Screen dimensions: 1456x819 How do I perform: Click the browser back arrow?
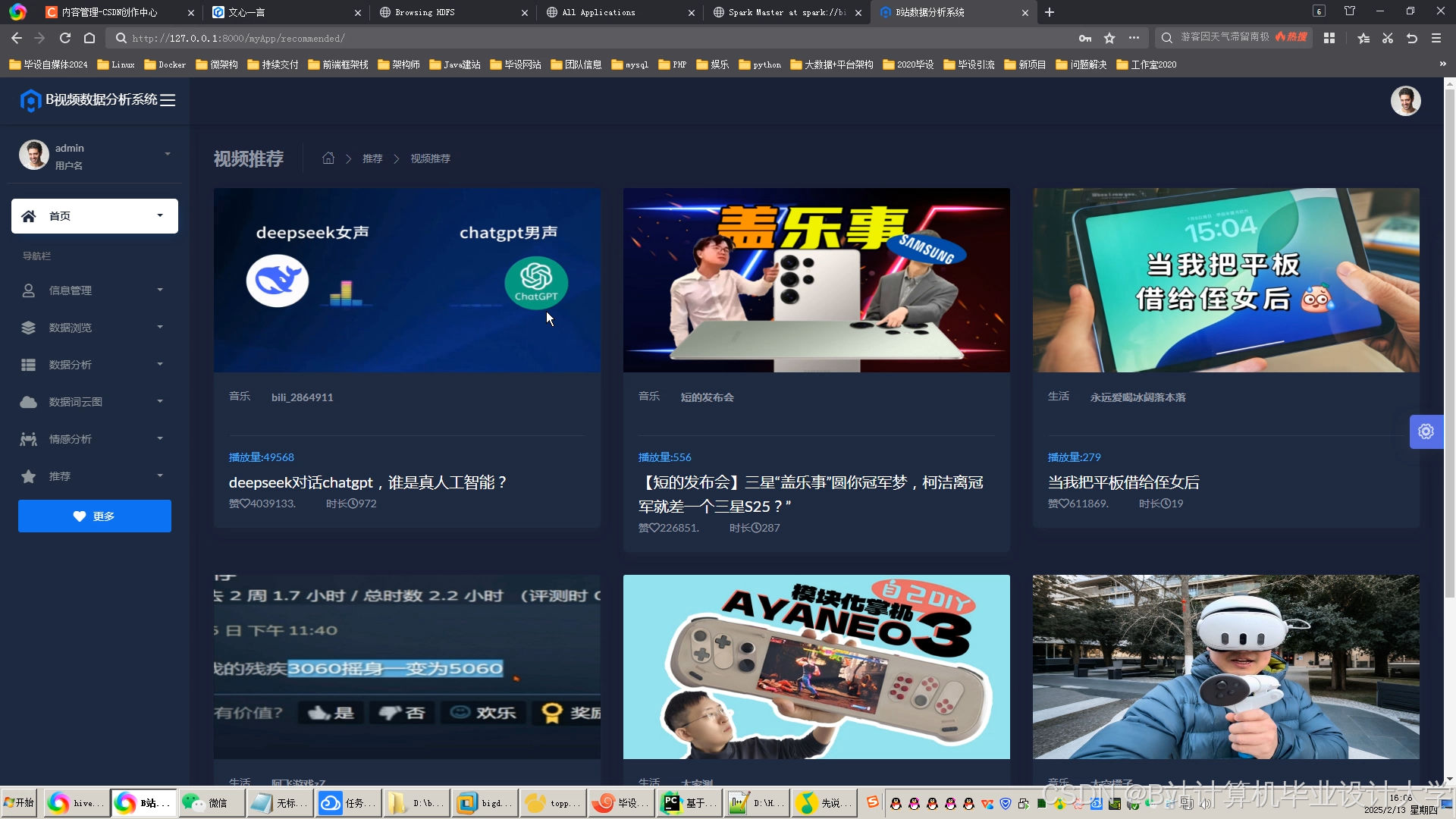[17, 38]
